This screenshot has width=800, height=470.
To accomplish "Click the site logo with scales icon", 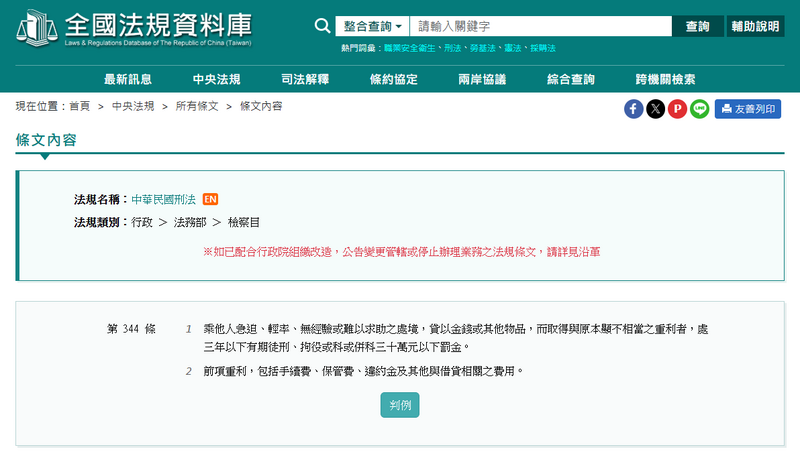I will click(x=134, y=28).
